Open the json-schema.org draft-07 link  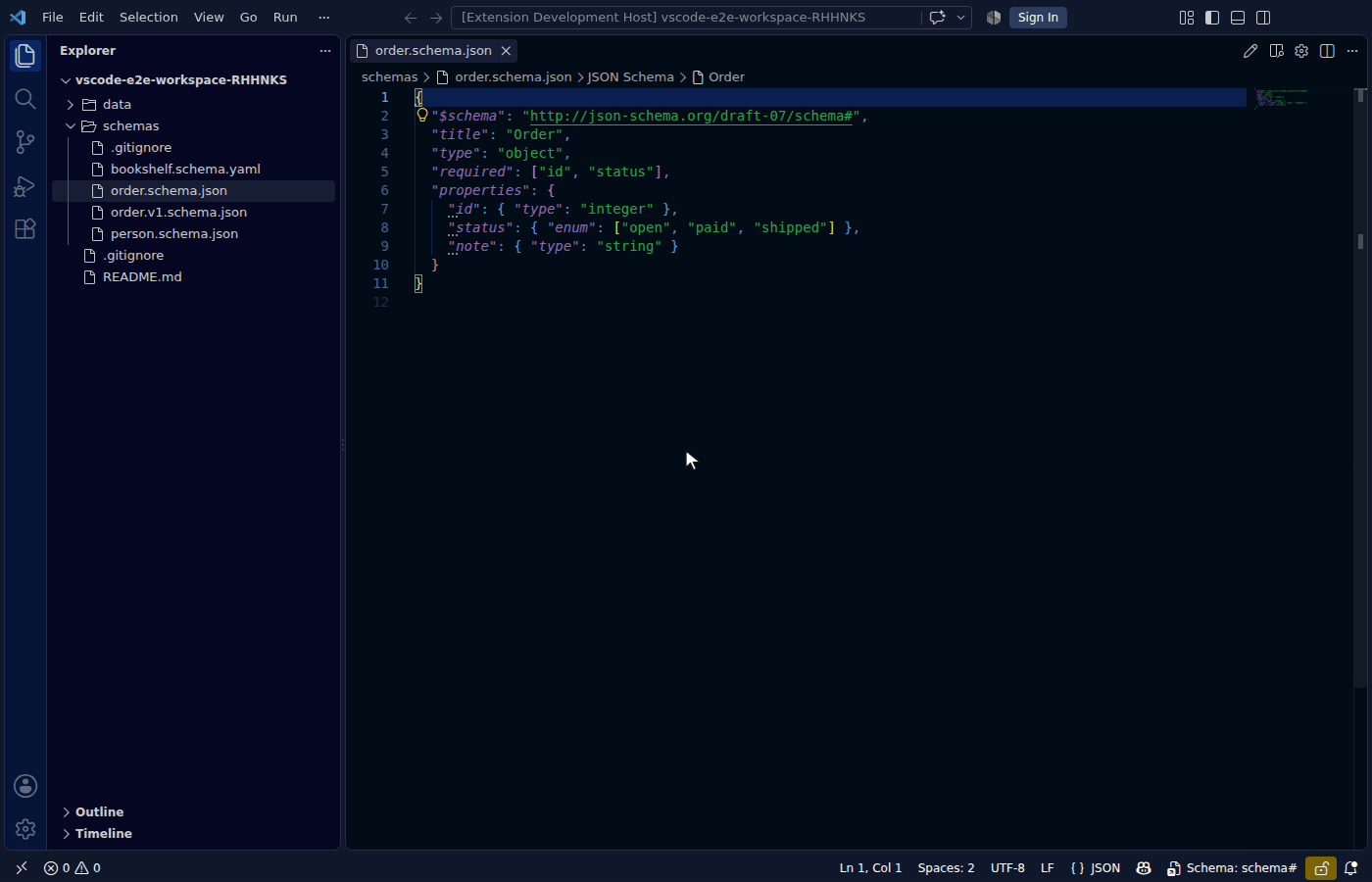(691, 116)
